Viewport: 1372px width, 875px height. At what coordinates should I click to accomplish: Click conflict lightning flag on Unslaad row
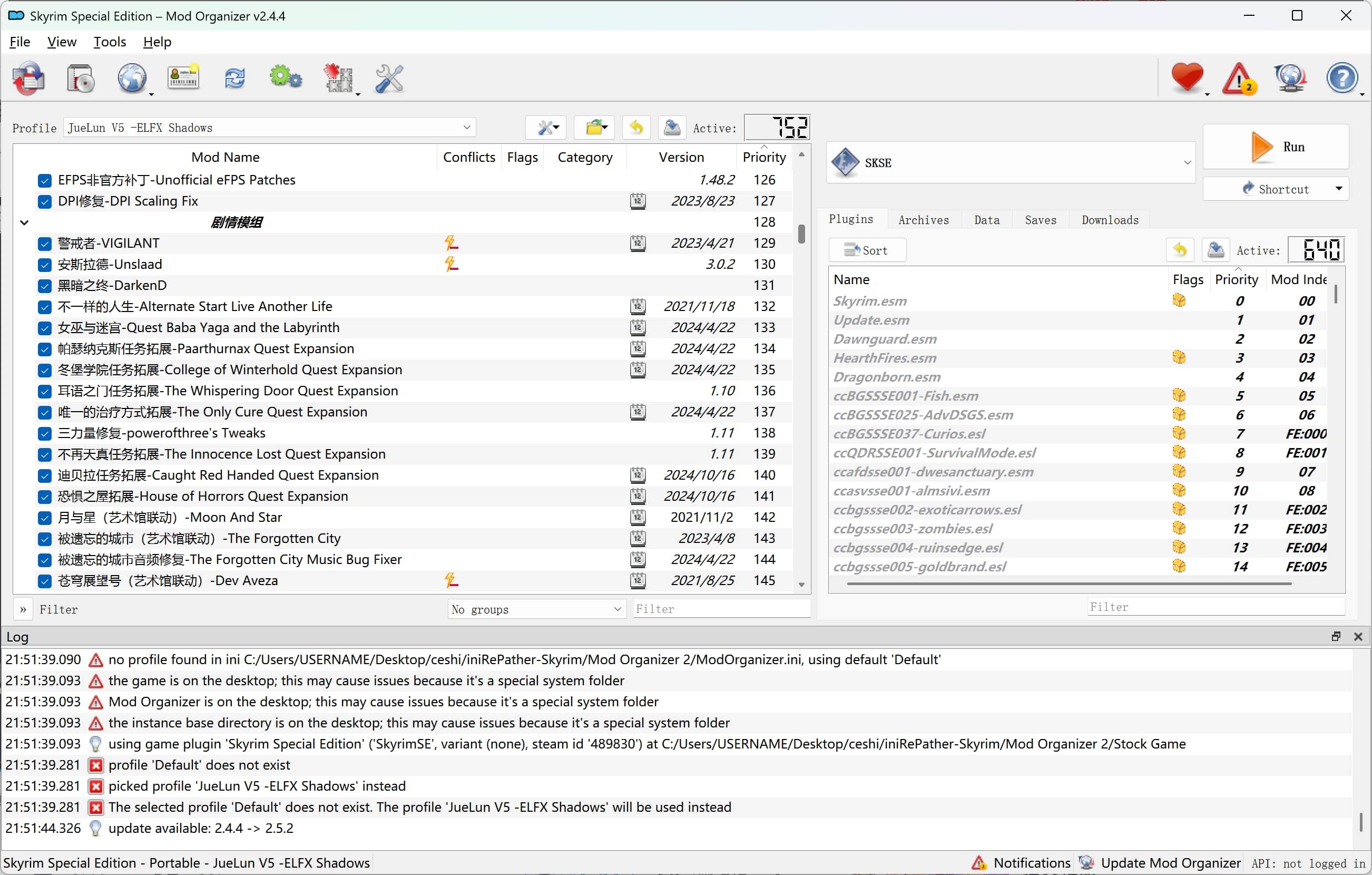click(451, 264)
